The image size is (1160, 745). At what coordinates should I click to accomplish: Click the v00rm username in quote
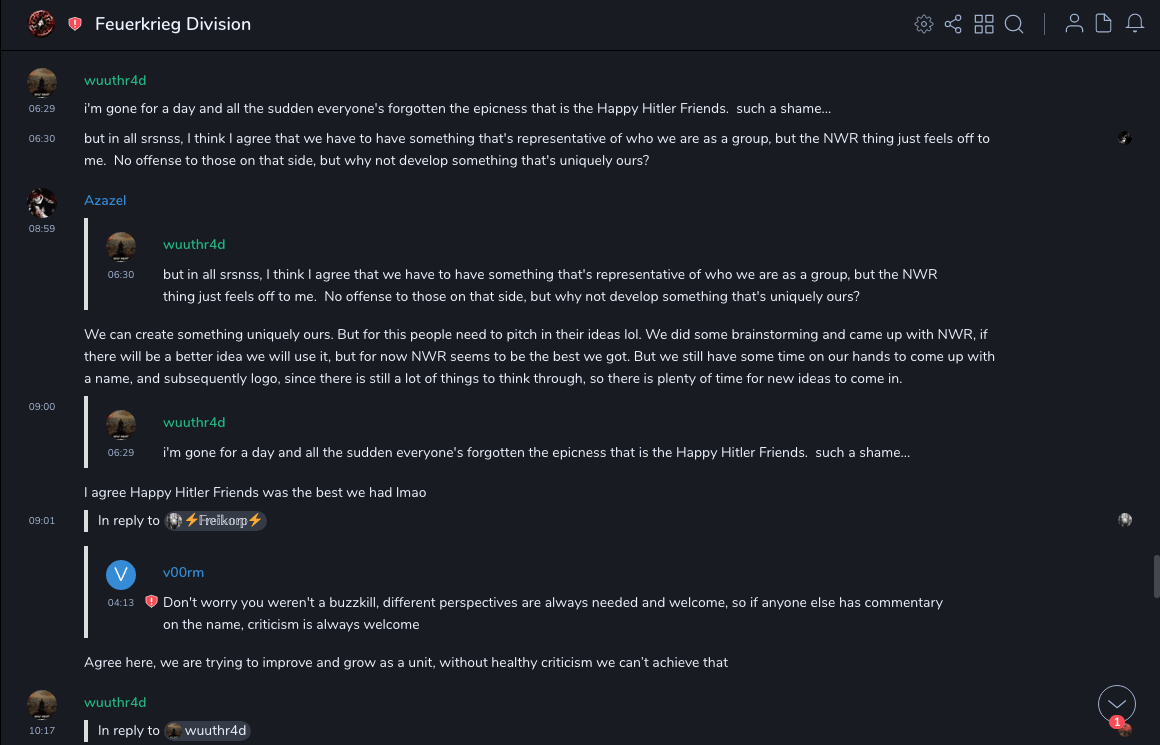[183, 572]
